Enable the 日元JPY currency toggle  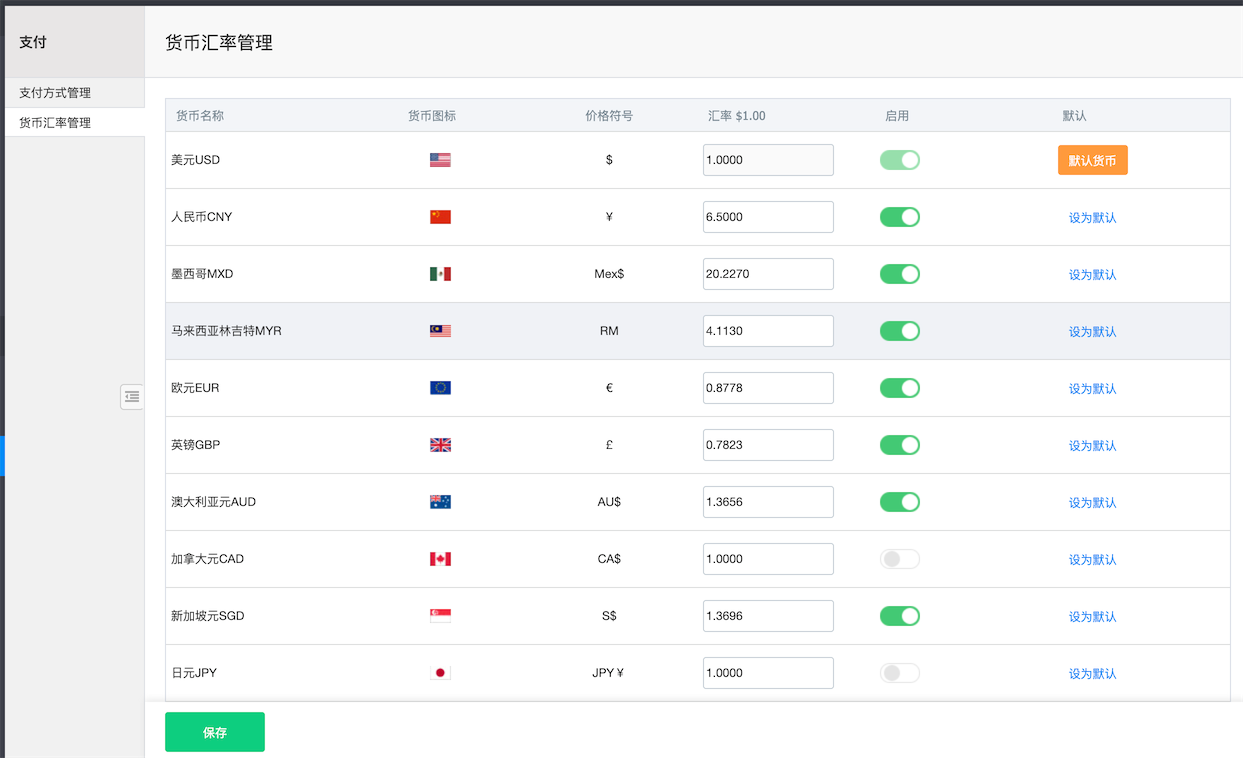[899, 673]
